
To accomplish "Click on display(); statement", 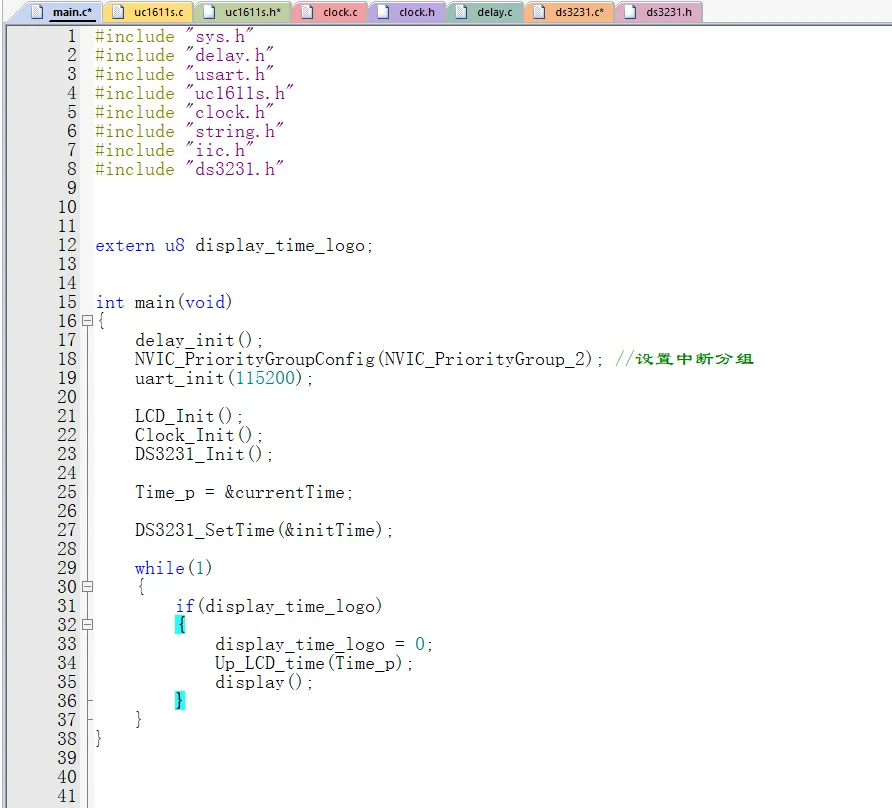I will [263, 682].
